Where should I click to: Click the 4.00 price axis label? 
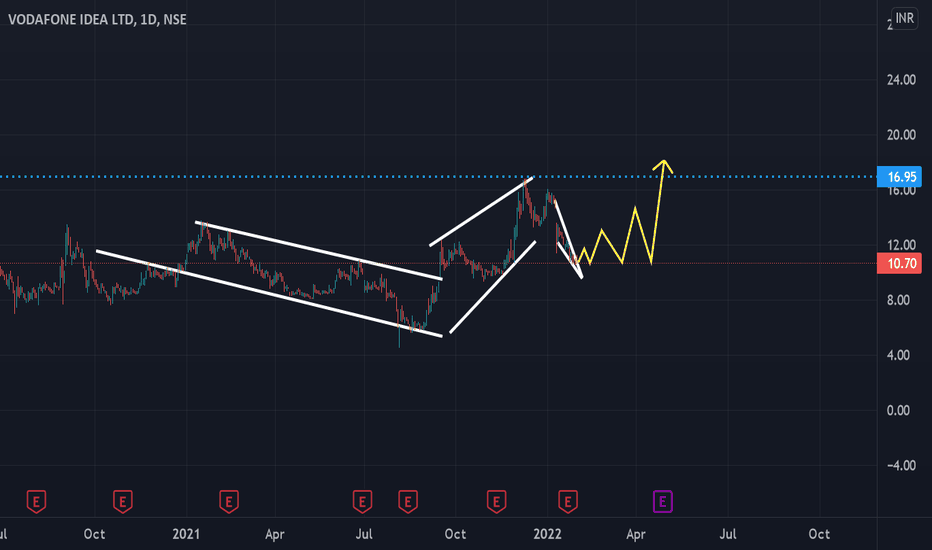898,355
